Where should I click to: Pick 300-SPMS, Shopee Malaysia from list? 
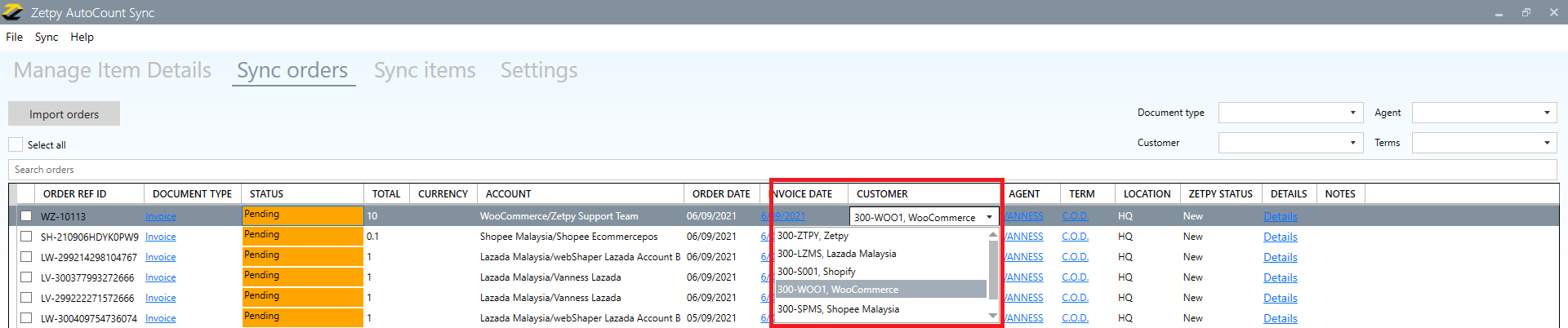838,309
